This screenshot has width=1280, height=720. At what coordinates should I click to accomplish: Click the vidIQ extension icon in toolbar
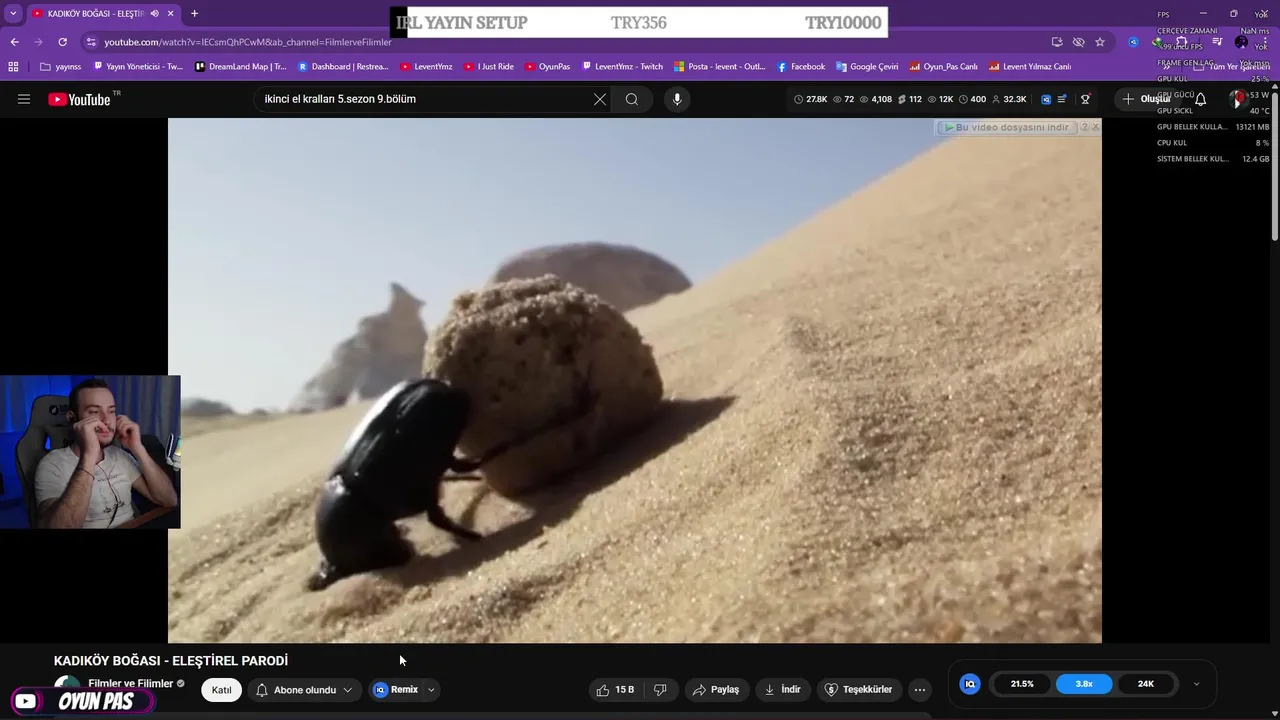1133,42
